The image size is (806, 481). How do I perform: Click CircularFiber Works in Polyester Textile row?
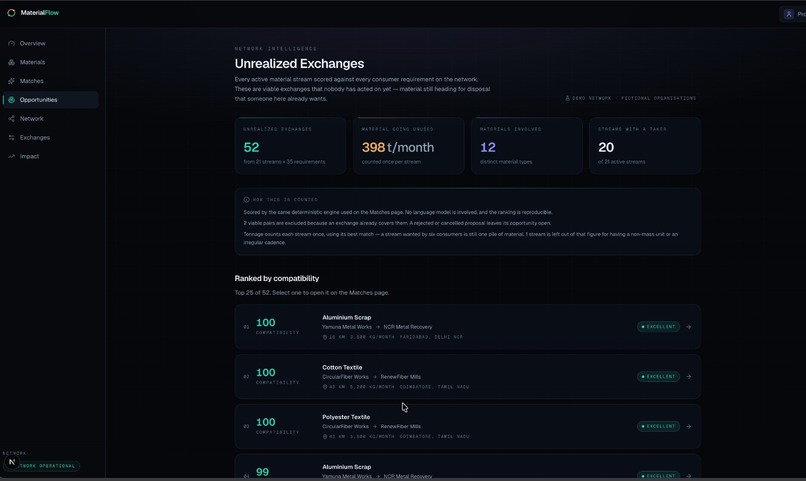click(345, 427)
